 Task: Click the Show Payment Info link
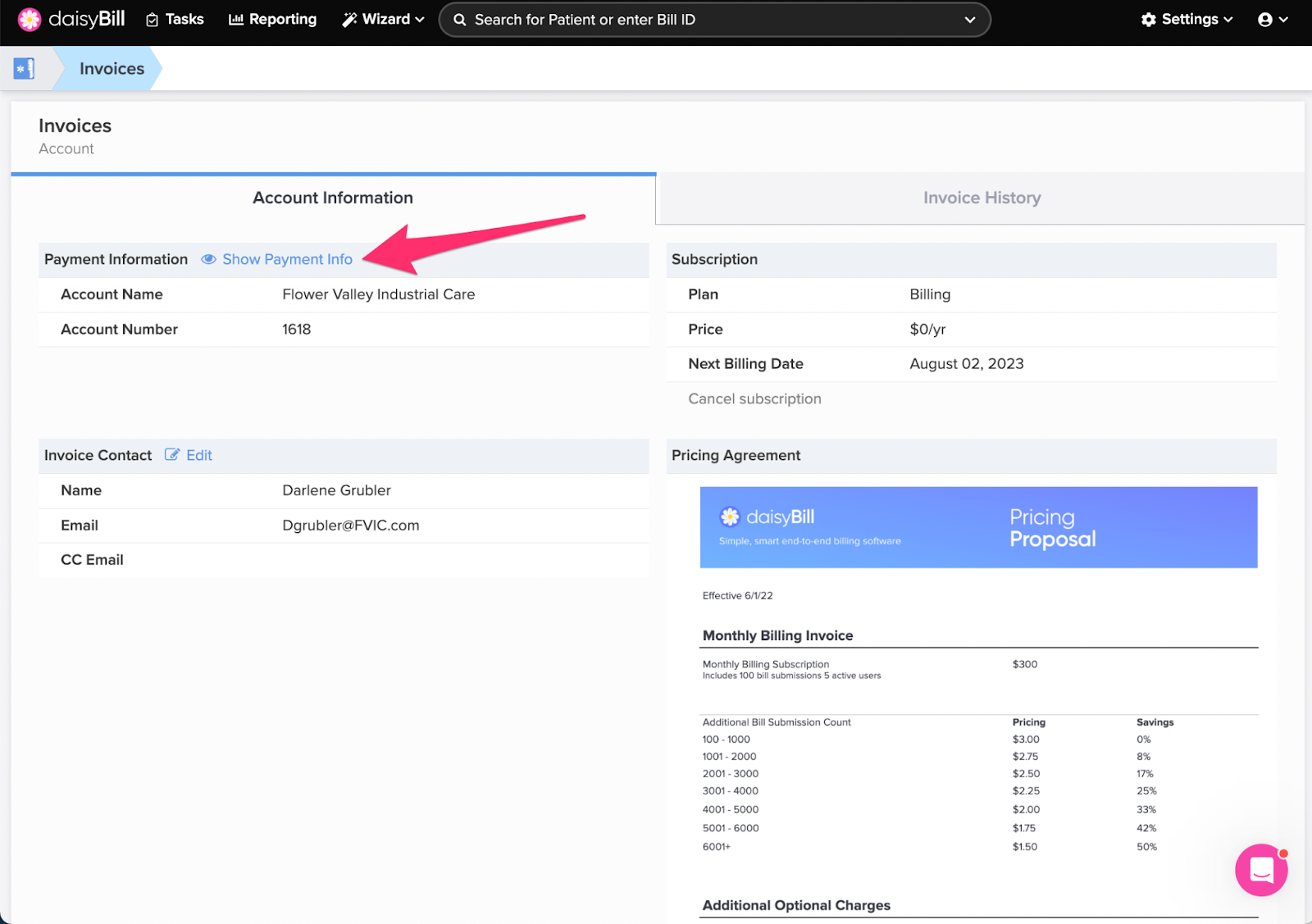coord(287,259)
